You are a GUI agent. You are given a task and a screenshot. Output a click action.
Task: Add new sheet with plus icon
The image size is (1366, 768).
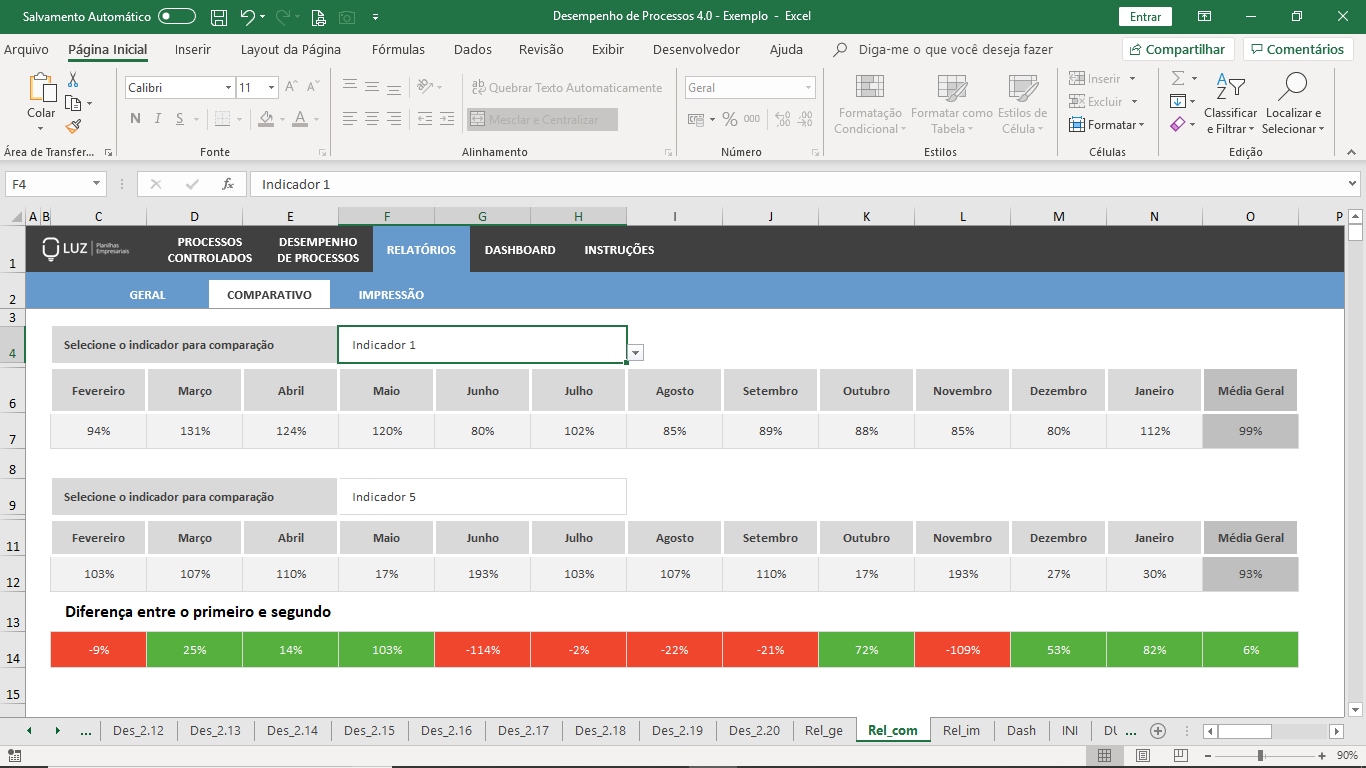[x=1158, y=731]
